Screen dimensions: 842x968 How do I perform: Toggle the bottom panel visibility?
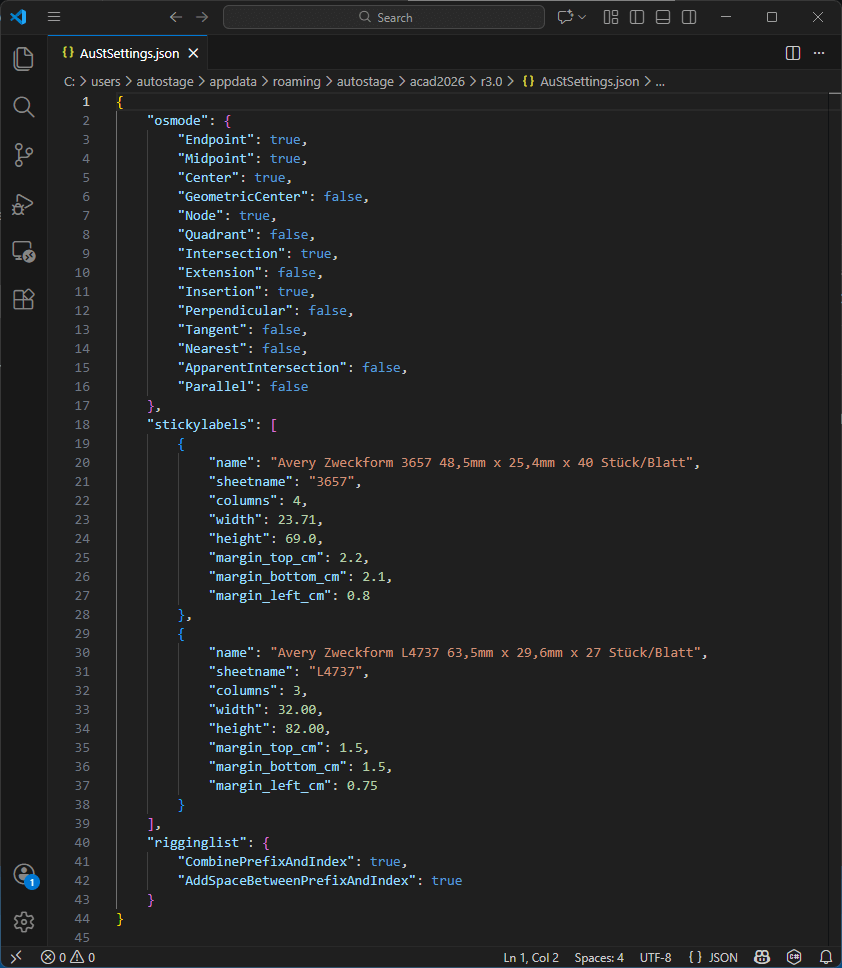663,17
